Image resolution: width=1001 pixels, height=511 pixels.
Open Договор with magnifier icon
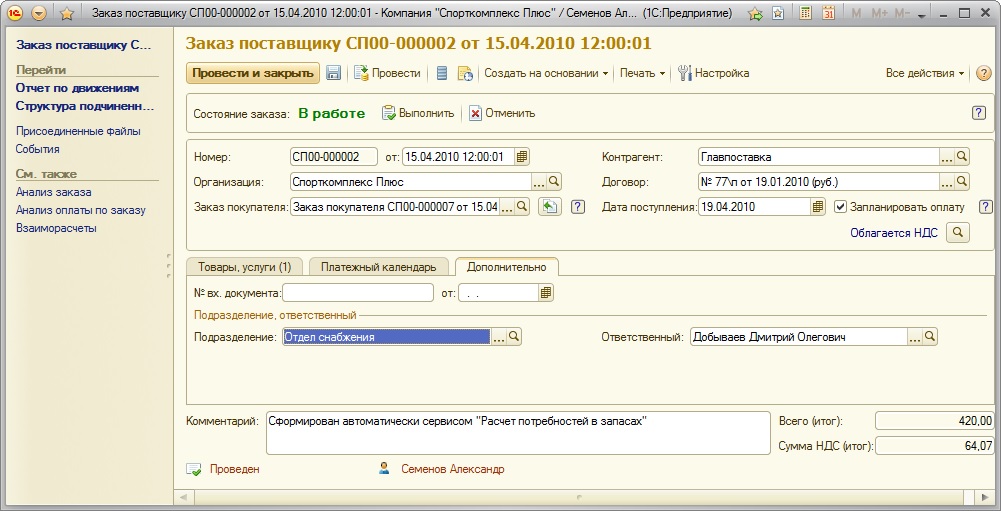pyautogui.click(x=962, y=182)
